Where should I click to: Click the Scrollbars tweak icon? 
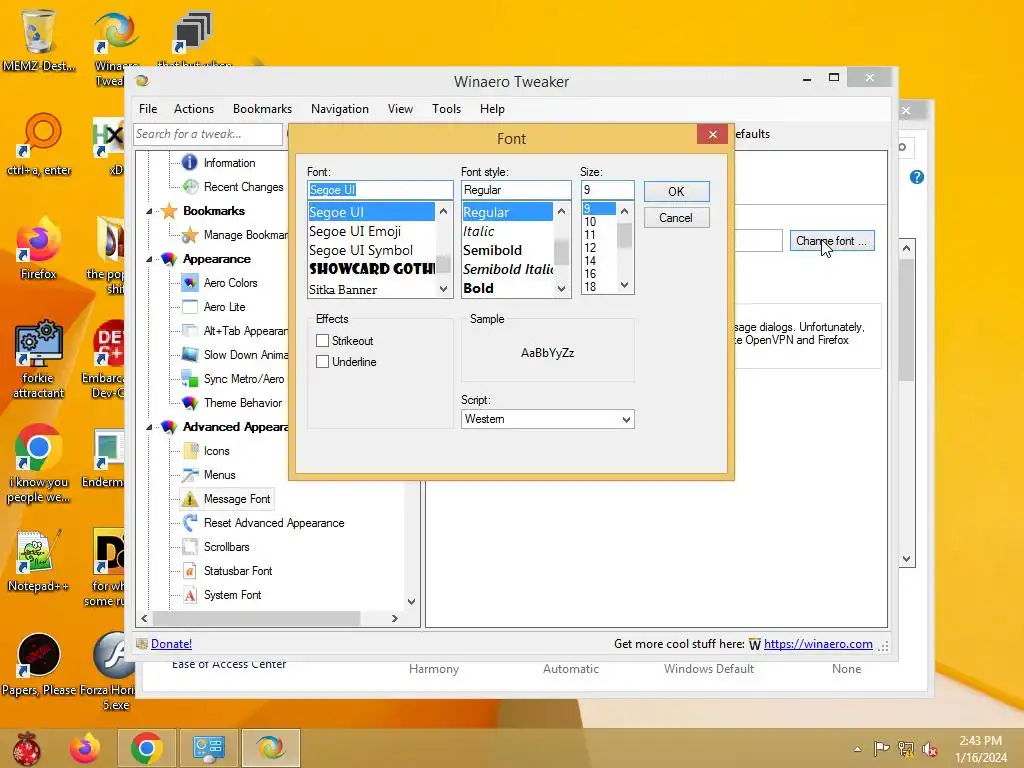click(x=190, y=547)
